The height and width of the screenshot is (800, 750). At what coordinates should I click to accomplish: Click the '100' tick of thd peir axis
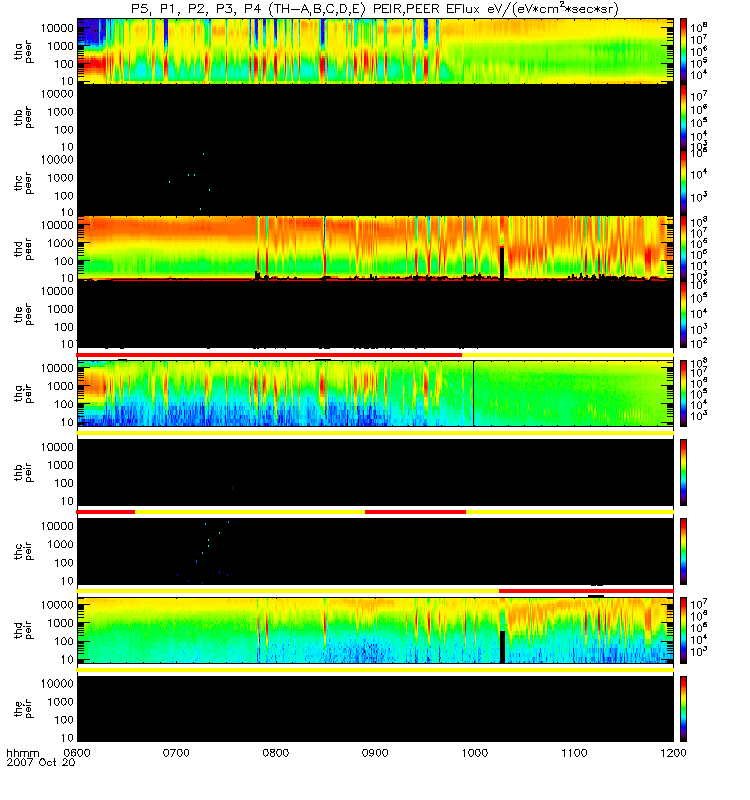pos(64,641)
